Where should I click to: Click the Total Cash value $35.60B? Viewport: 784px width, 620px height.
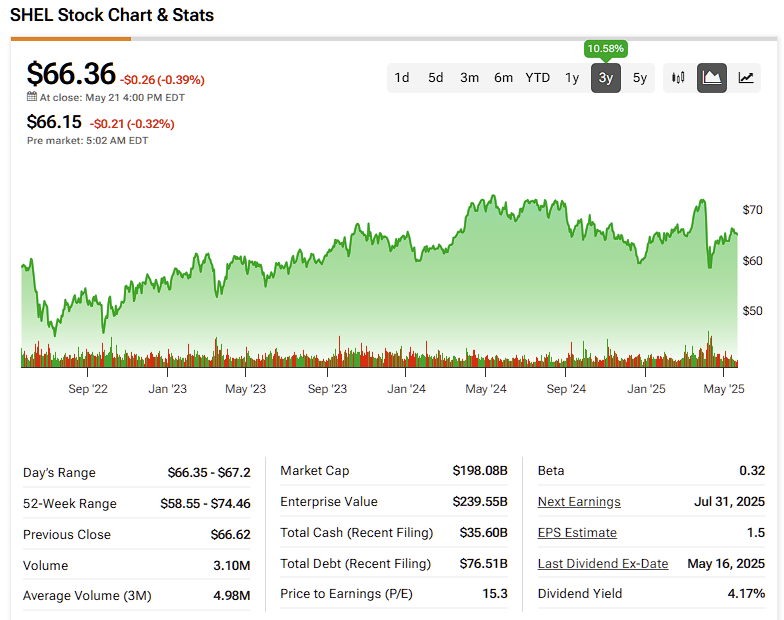[484, 532]
